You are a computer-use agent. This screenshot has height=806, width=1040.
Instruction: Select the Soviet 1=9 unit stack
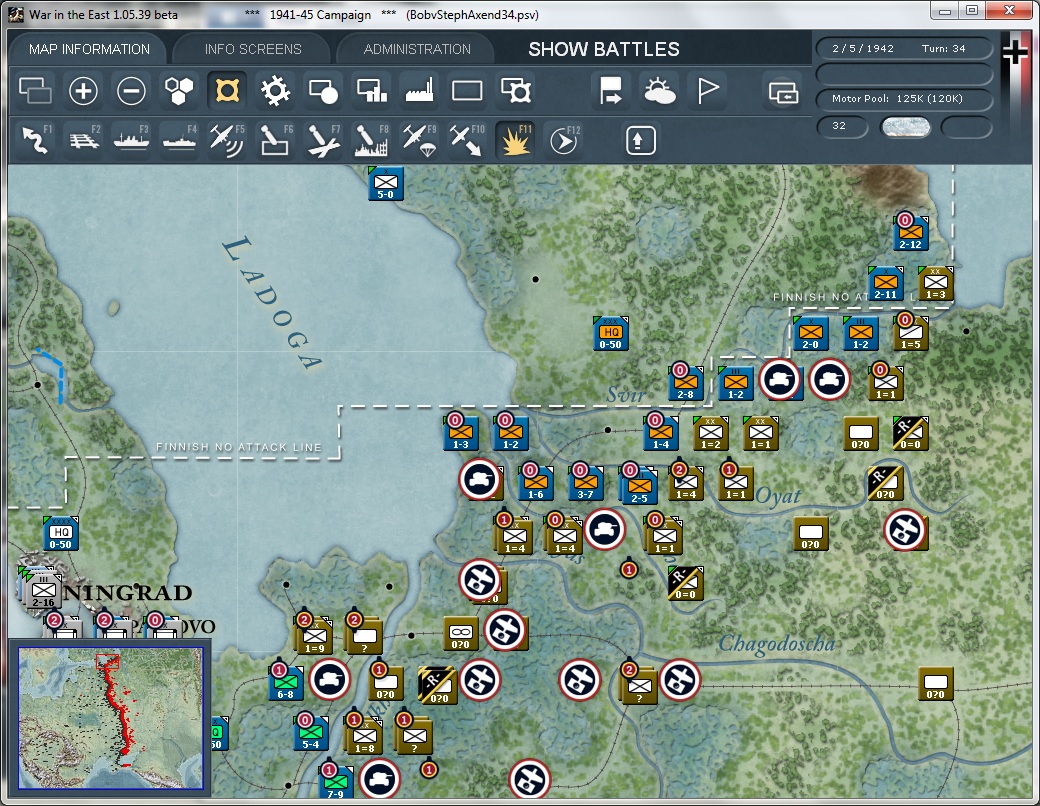[313, 636]
